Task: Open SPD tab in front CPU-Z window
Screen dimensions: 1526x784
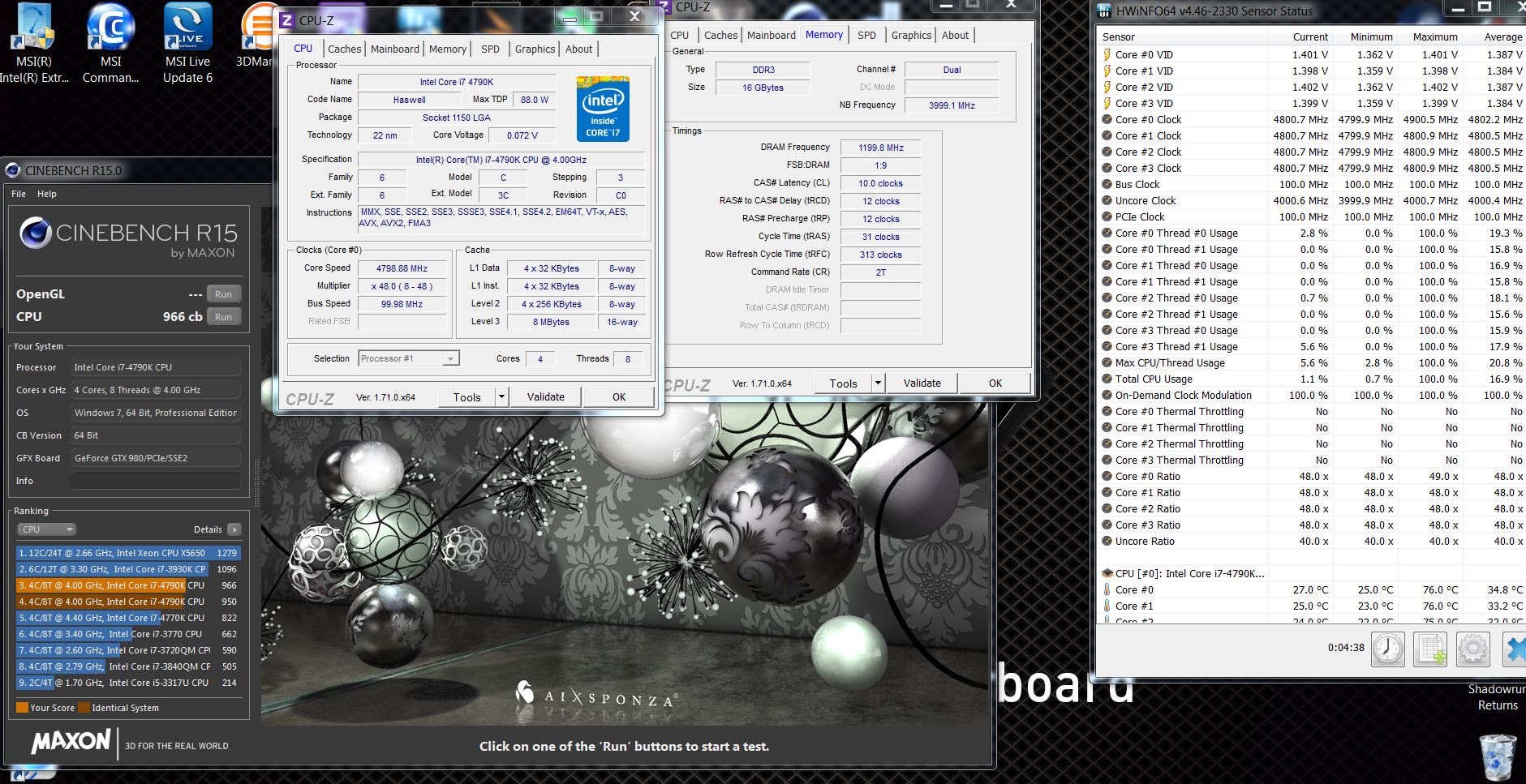Action: click(x=490, y=49)
